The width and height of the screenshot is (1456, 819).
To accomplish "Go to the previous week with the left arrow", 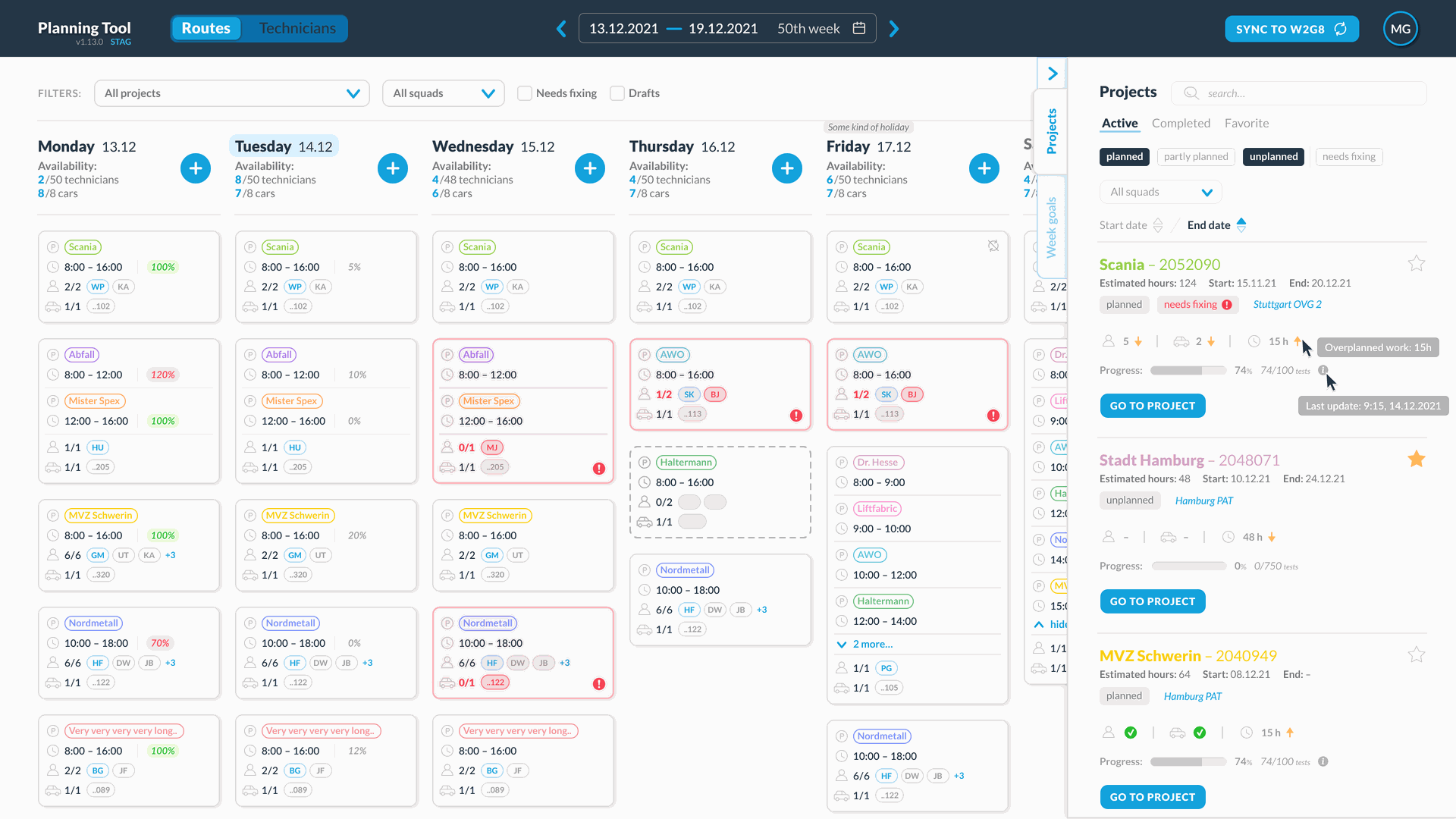I will click(561, 28).
